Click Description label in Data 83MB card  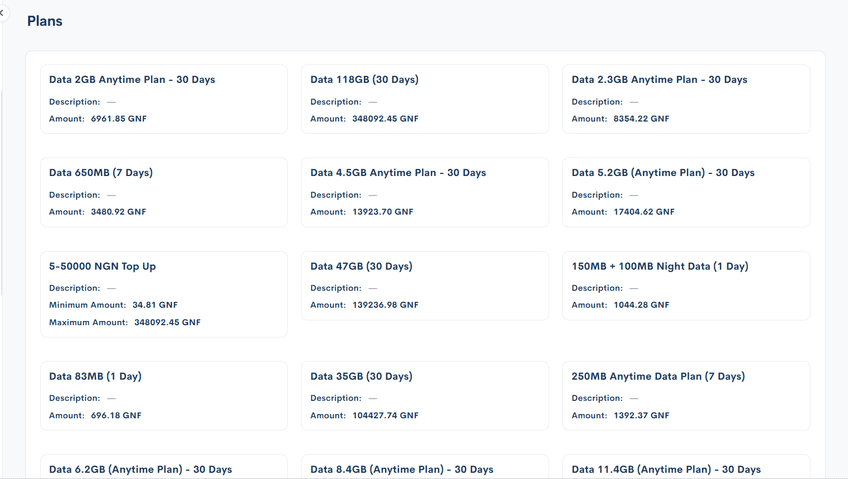click(x=75, y=398)
